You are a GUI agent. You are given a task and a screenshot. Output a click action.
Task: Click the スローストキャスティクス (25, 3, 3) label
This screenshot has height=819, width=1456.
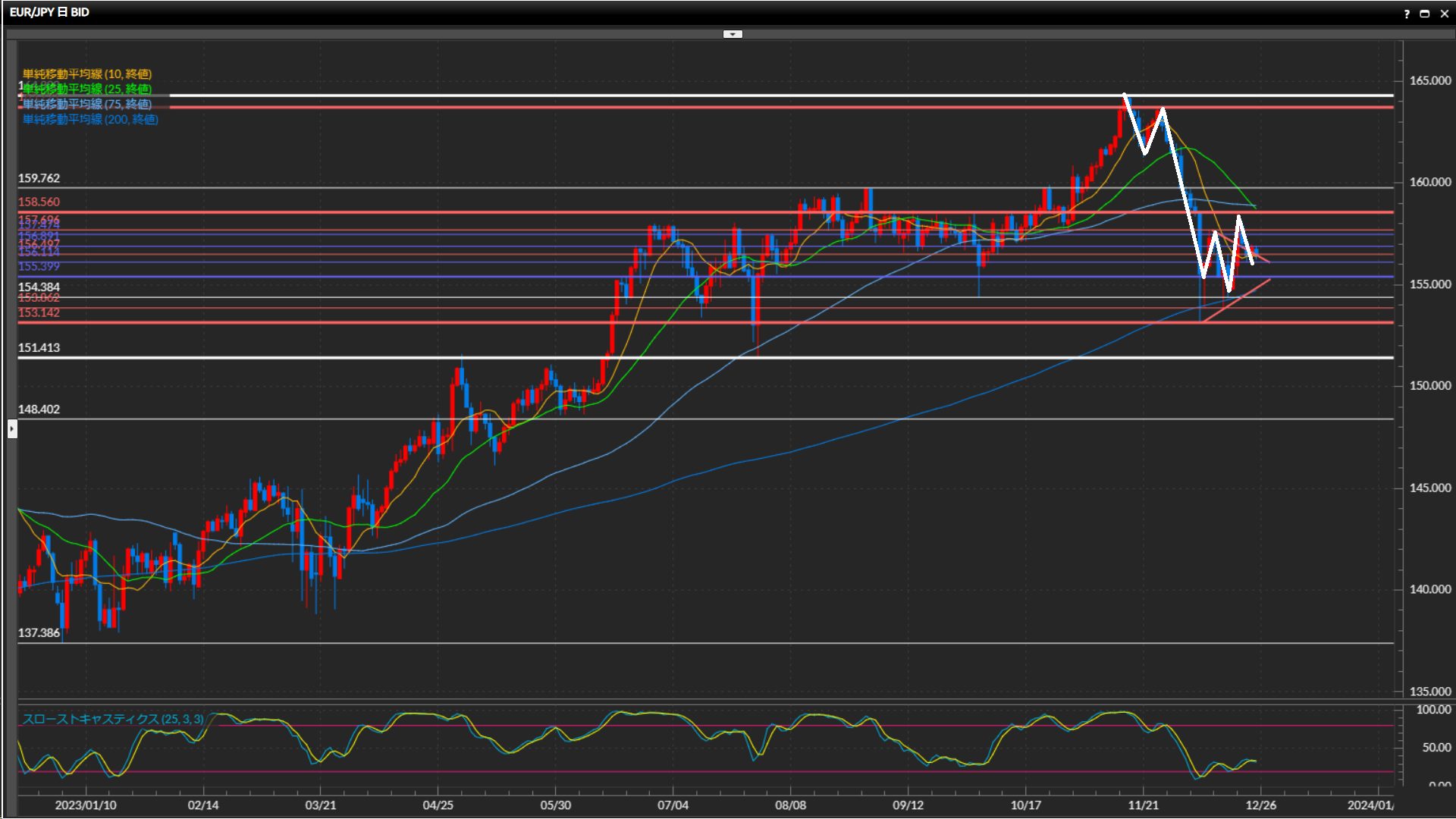click(x=113, y=719)
